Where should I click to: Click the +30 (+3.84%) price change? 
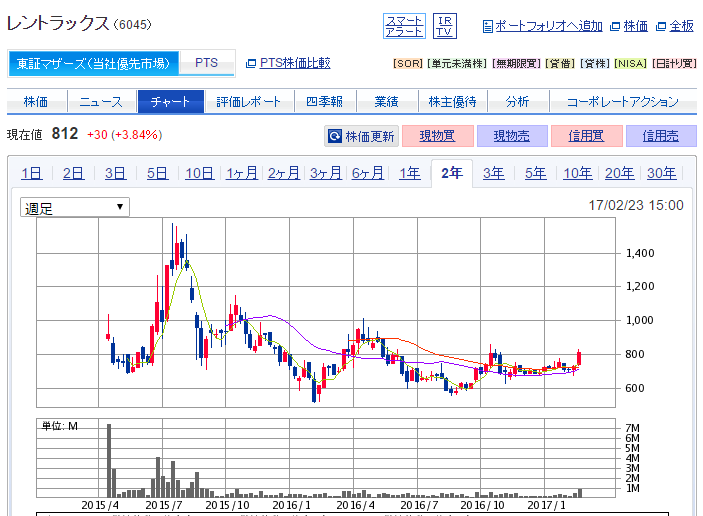pos(124,135)
